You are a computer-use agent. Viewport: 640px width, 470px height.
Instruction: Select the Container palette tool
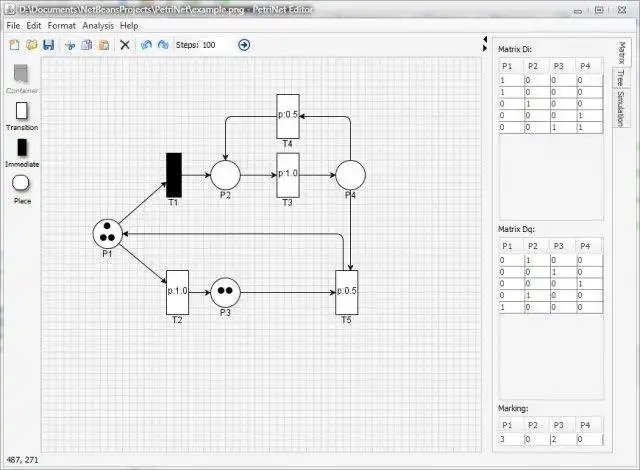pos(22,79)
